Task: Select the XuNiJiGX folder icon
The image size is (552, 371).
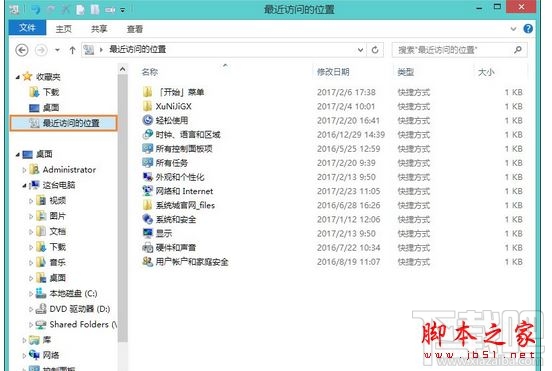Action: pos(148,106)
